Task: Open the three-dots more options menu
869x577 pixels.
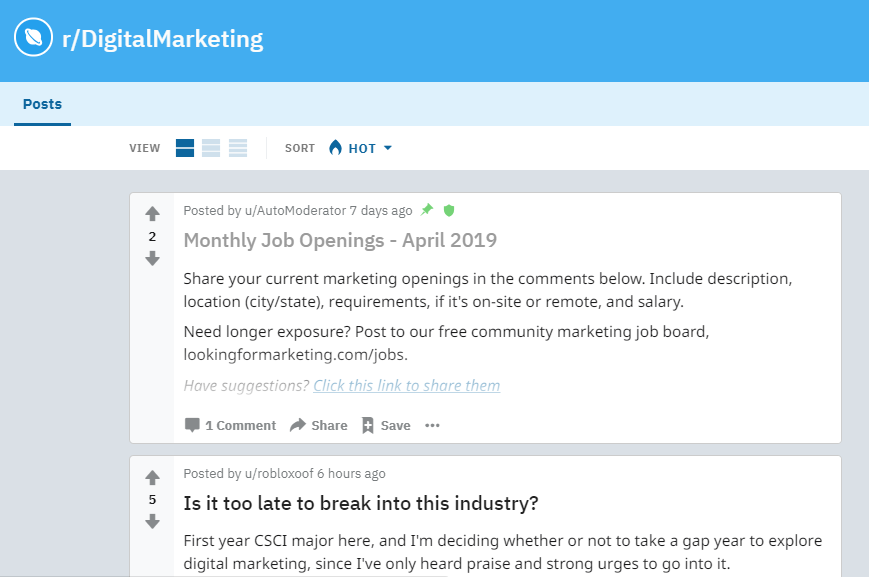Action: click(x=432, y=426)
